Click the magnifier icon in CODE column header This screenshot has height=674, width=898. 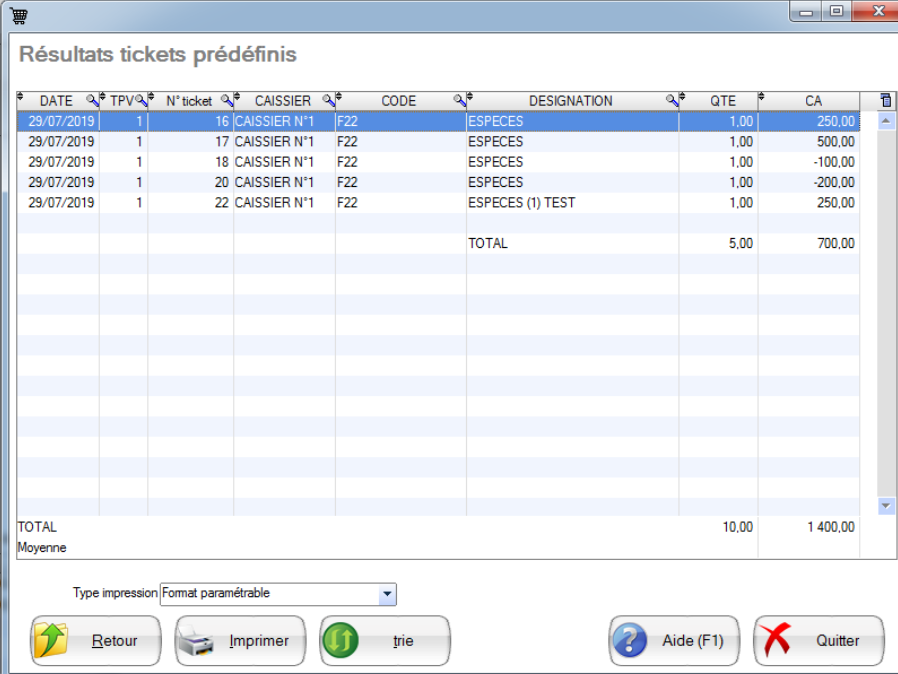[459, 101]
